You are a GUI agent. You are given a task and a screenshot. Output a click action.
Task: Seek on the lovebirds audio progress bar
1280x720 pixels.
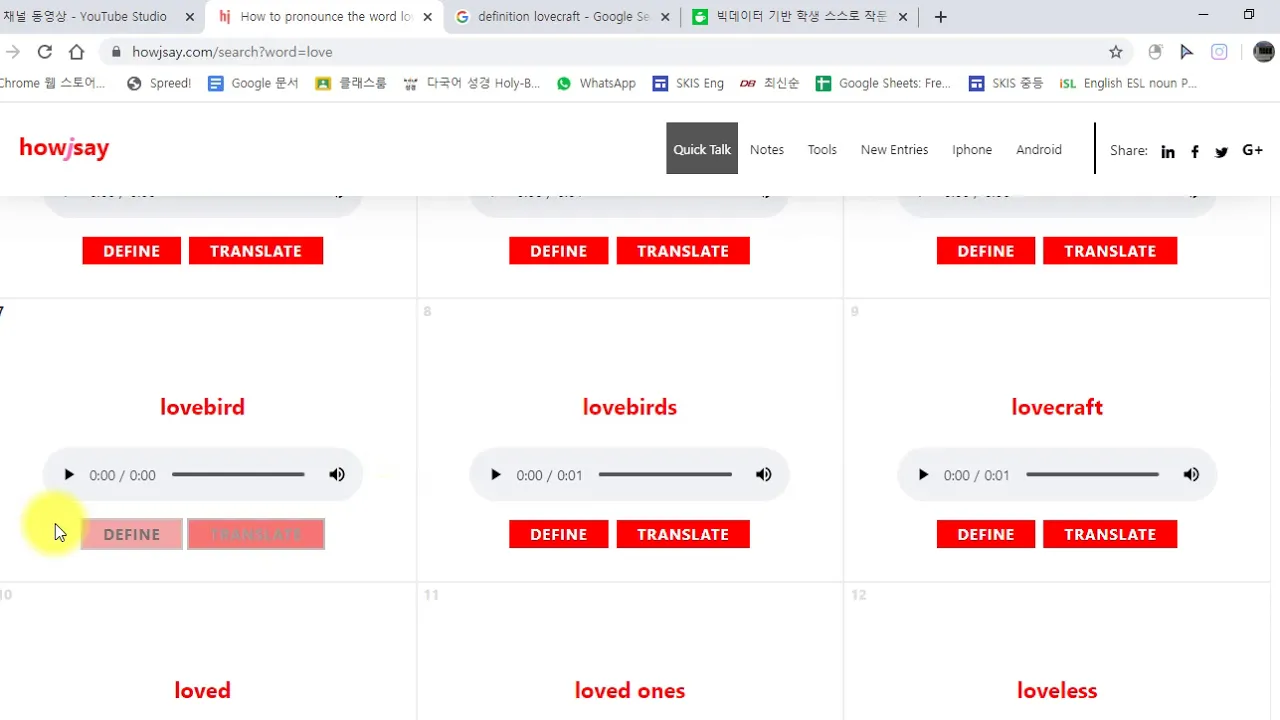pos(665,475)
